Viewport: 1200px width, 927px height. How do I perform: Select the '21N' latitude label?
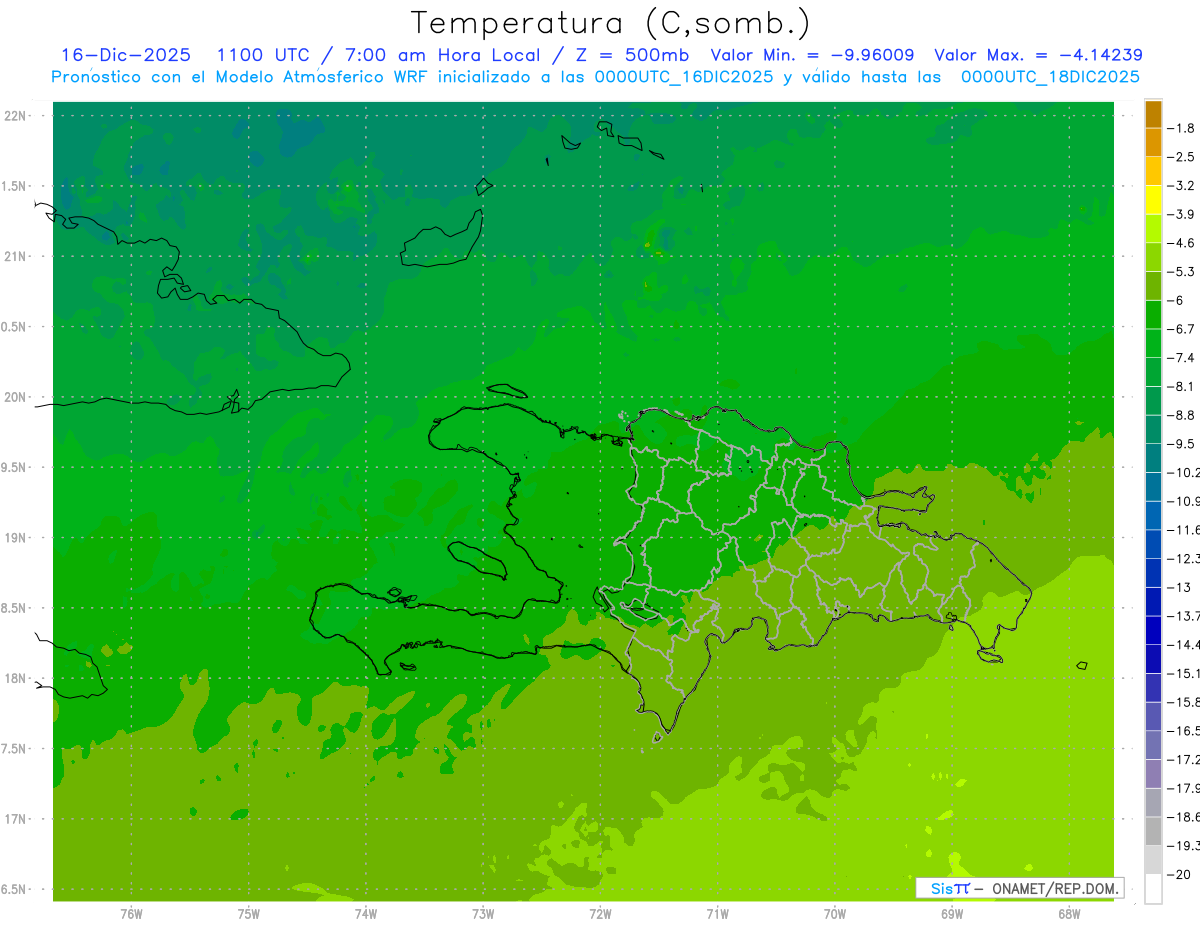[x=16, y=256]
